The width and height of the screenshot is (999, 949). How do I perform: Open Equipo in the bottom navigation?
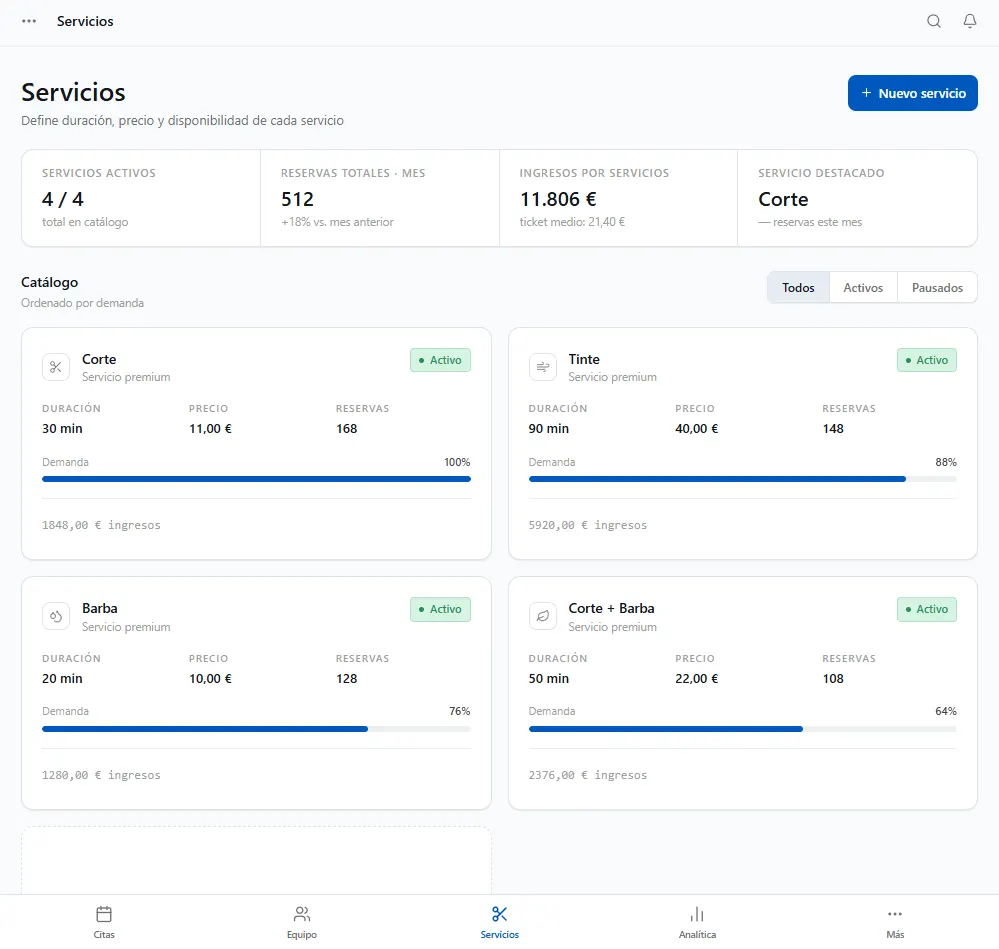click(x=301, y=922)
